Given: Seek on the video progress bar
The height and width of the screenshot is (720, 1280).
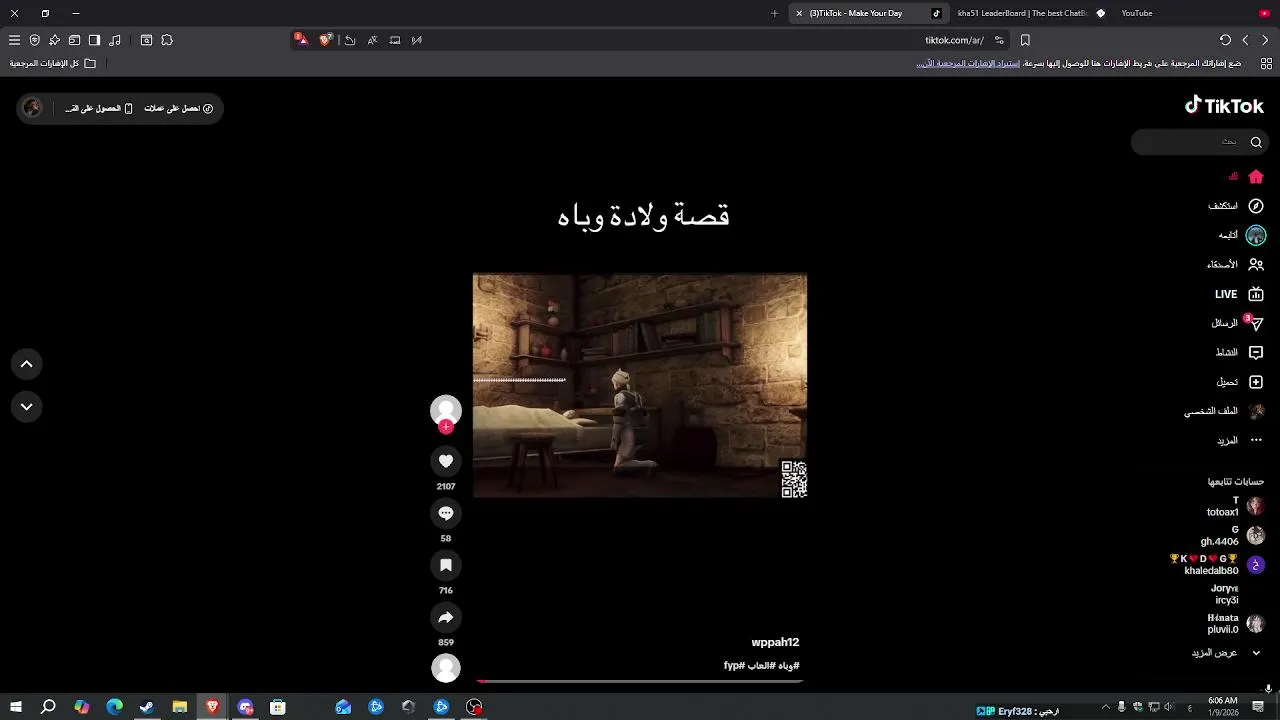Looking at the screenshot, I should click(640, 682).
